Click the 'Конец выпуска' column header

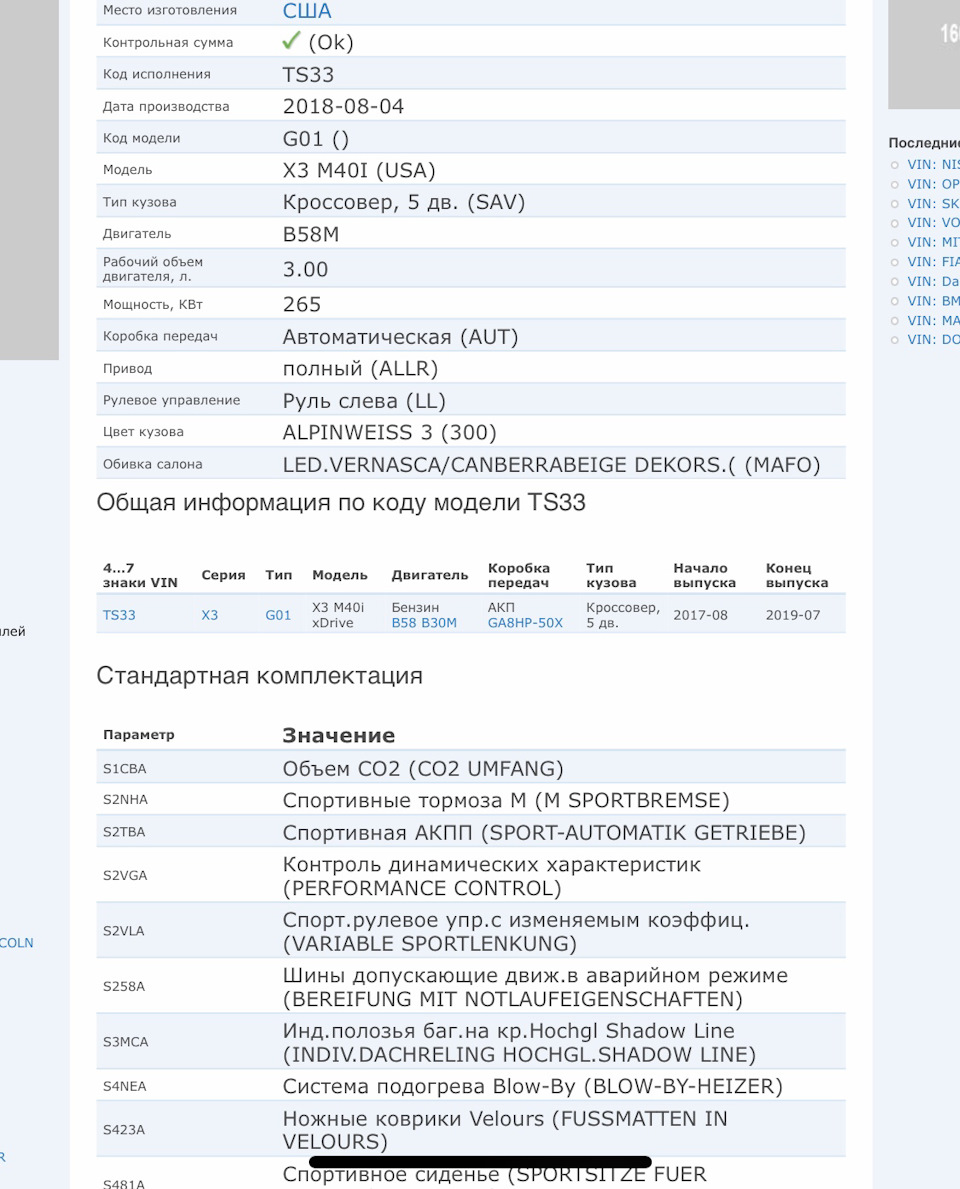pos(797,576)
